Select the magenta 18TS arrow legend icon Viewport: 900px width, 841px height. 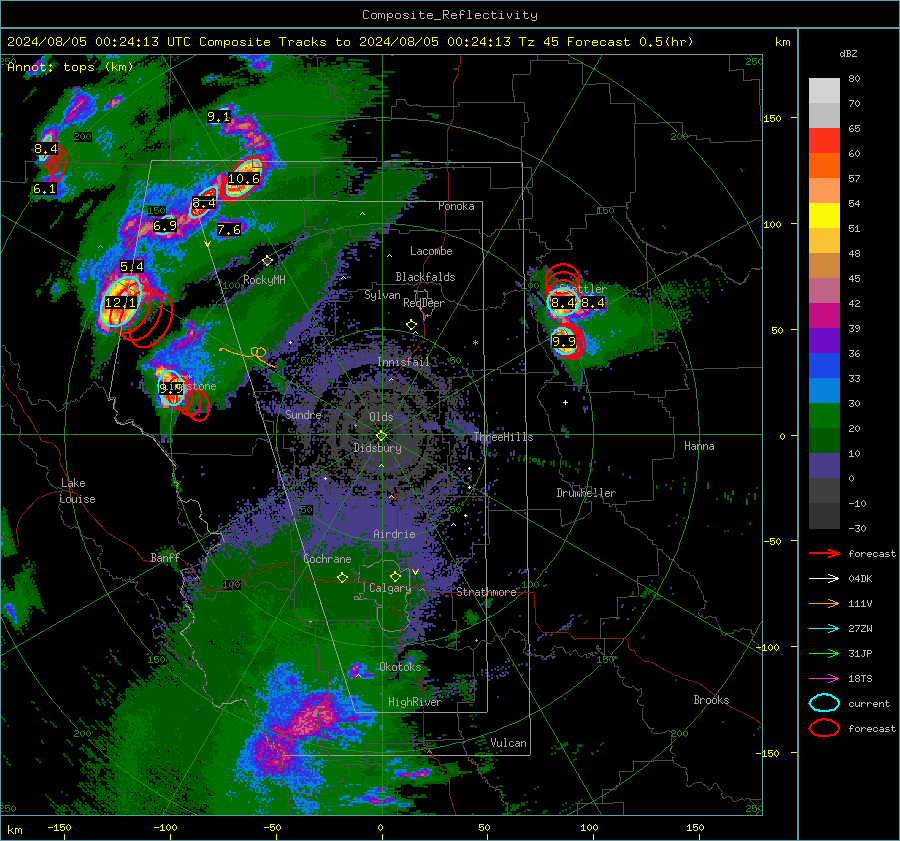(x=824, y=679)
